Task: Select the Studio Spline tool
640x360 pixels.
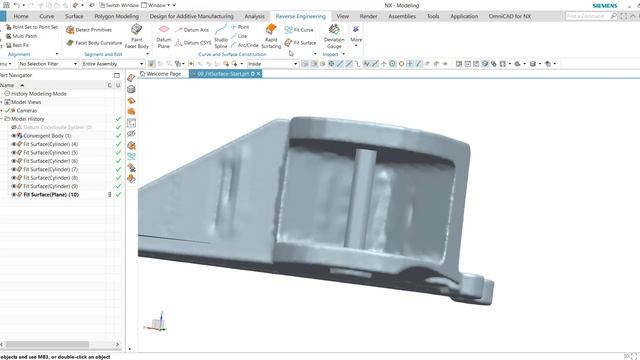Action: [x=221, y=36]
